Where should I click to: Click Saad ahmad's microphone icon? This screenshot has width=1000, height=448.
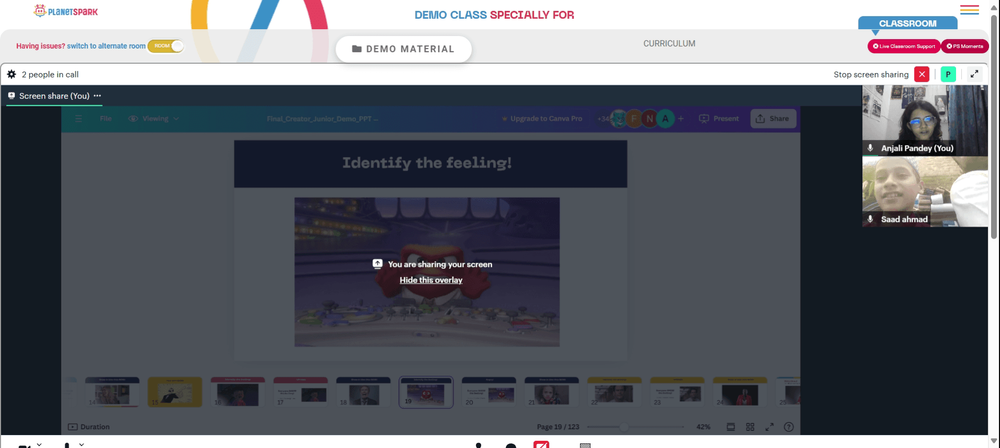coord(871,220)
